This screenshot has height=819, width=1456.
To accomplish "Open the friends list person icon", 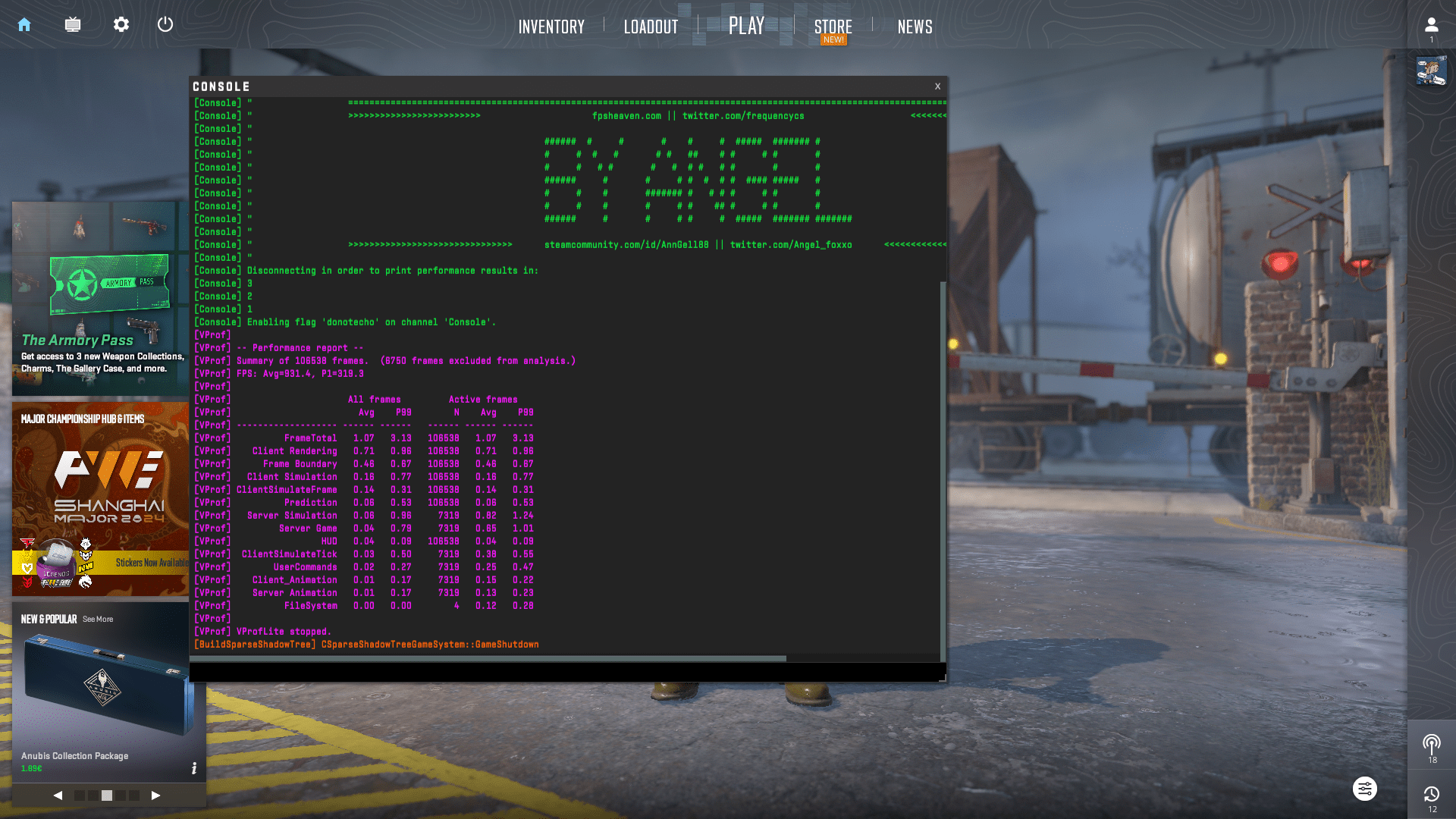I will (1432, 25).
